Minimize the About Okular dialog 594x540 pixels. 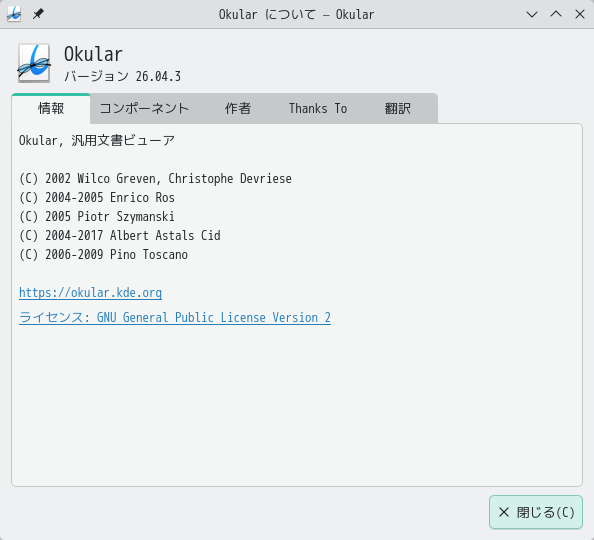pos(532,14)
